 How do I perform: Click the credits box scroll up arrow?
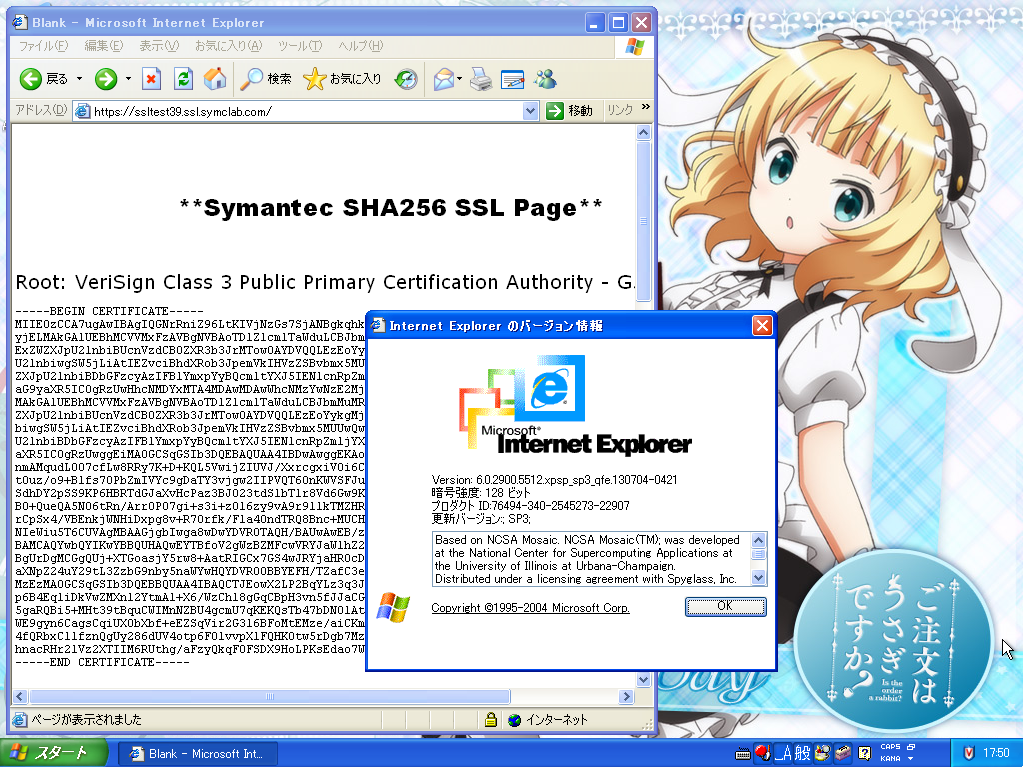point(758,540)
